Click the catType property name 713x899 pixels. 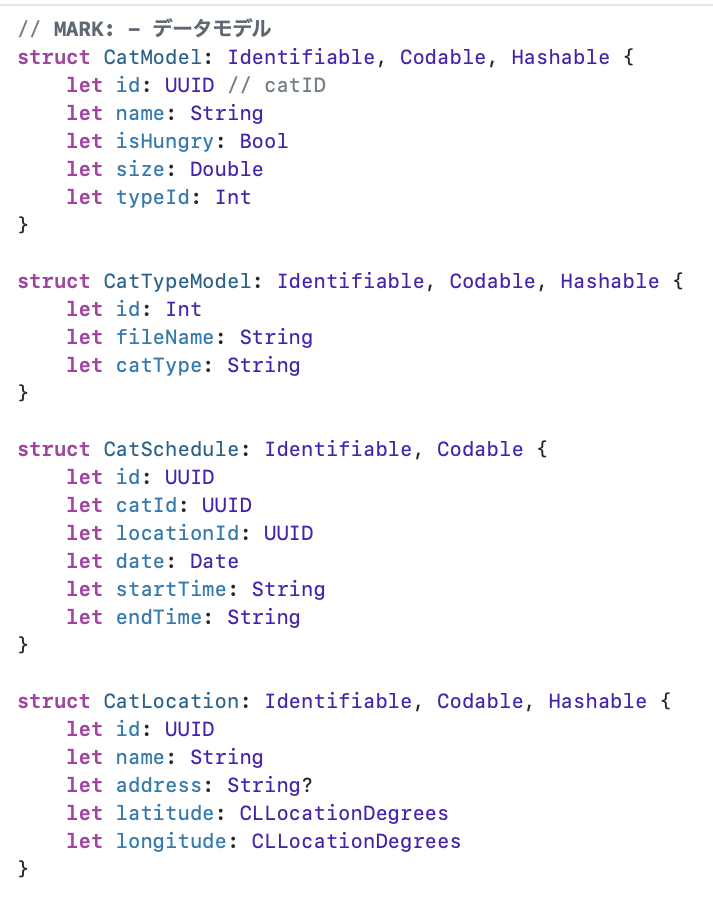159,366
